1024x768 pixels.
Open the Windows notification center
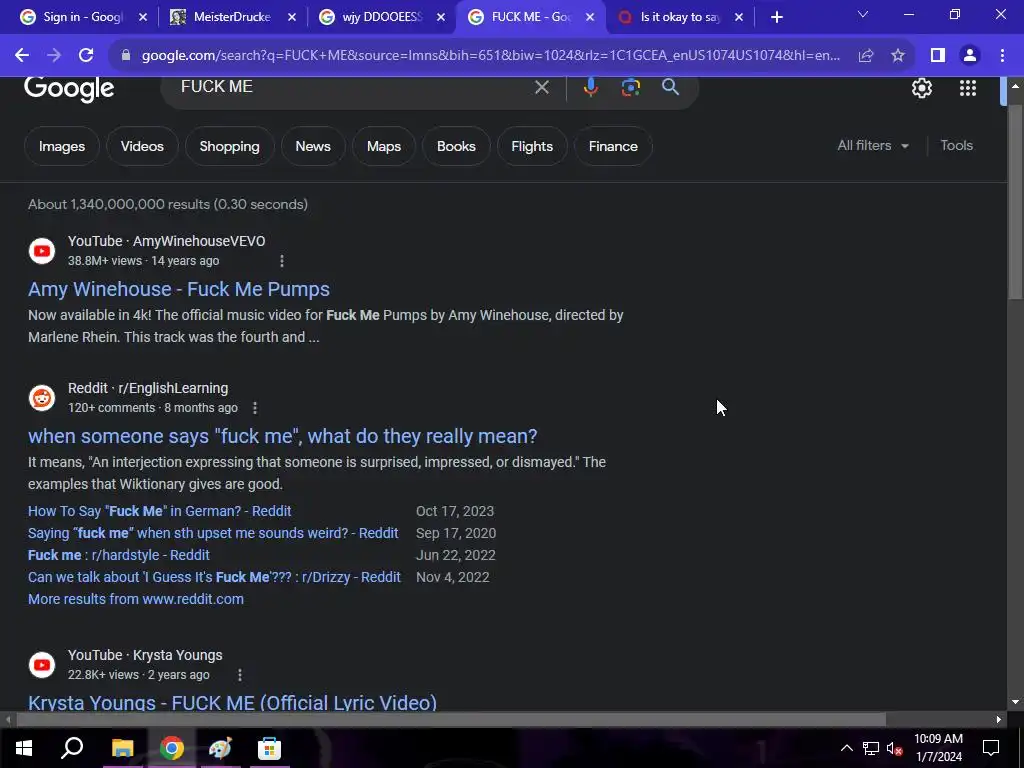tap(991, 748)
